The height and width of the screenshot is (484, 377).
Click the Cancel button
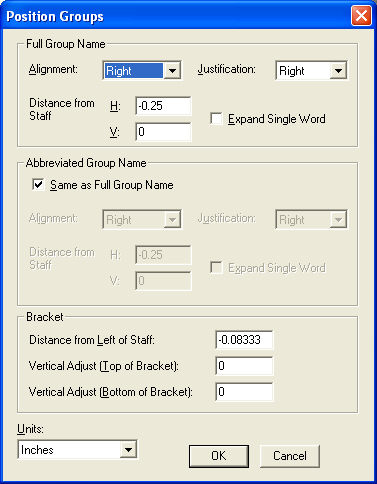tap(290, 456)
